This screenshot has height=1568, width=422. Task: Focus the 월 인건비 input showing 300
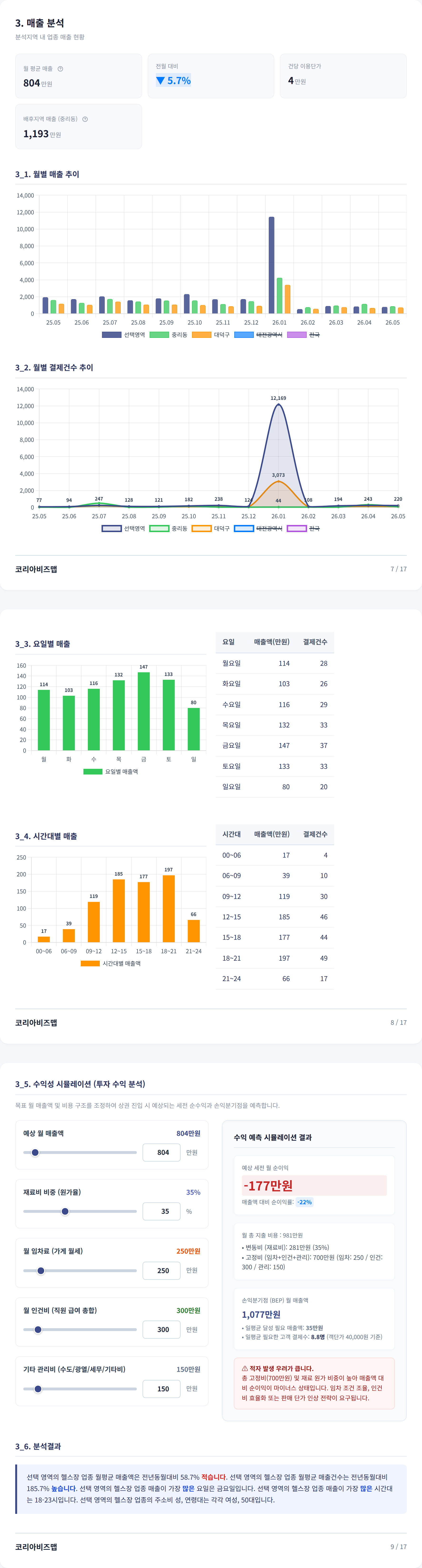(x=161, y=1329)
